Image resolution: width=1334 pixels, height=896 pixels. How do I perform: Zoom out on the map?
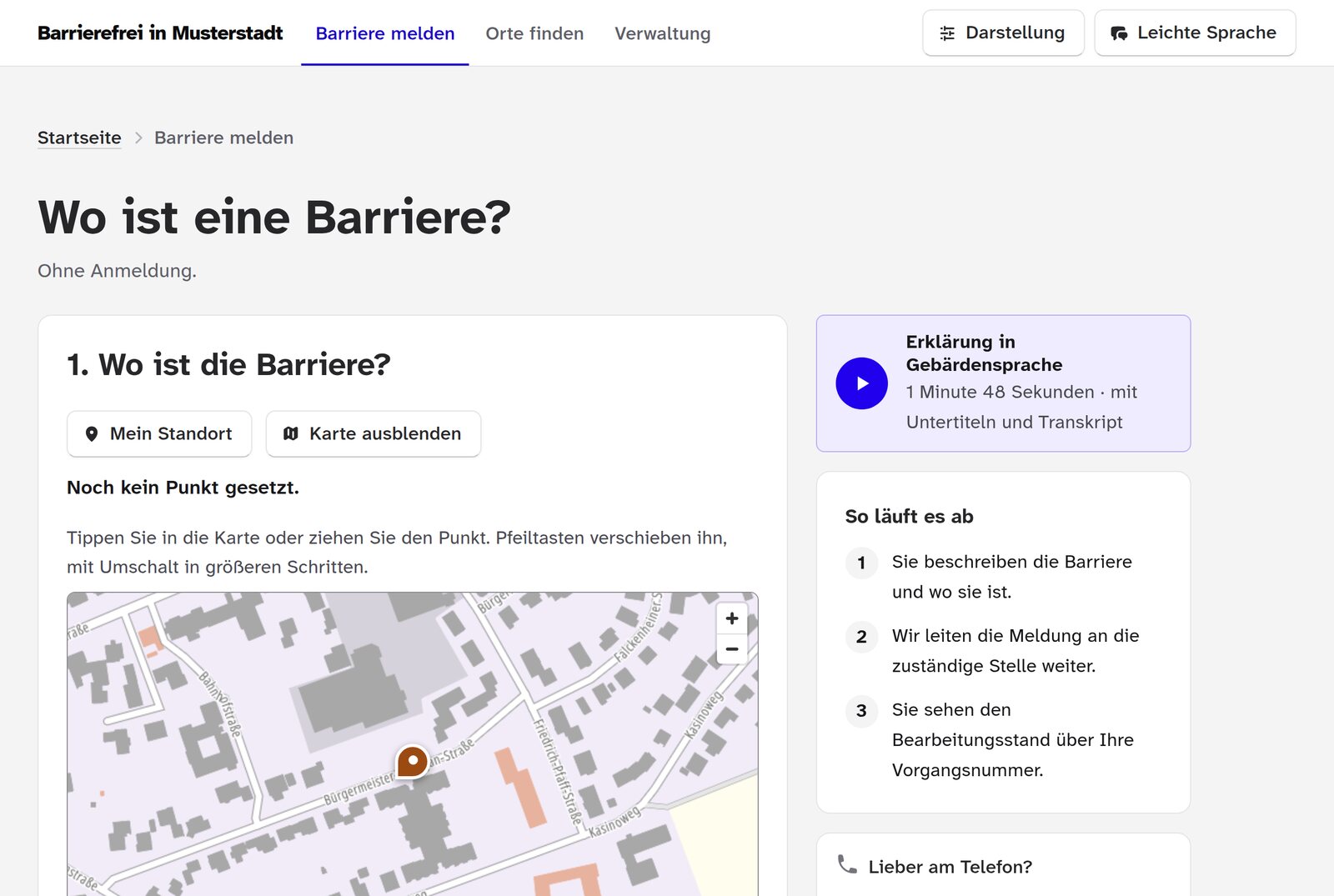pos(732,649)
